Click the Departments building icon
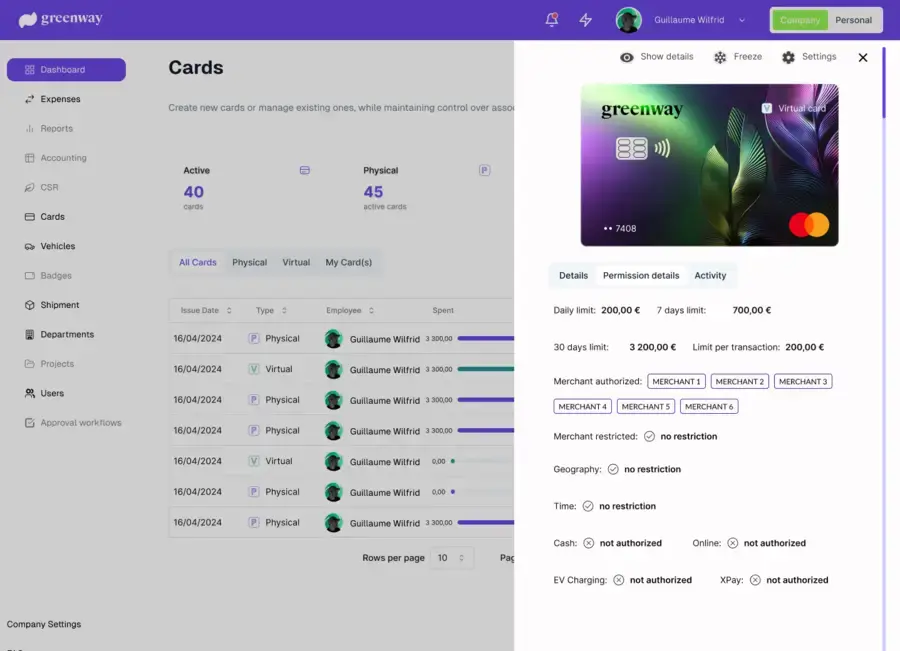This screenshot has height=651, width=900. pyautogui.click(x=30, y=334)
